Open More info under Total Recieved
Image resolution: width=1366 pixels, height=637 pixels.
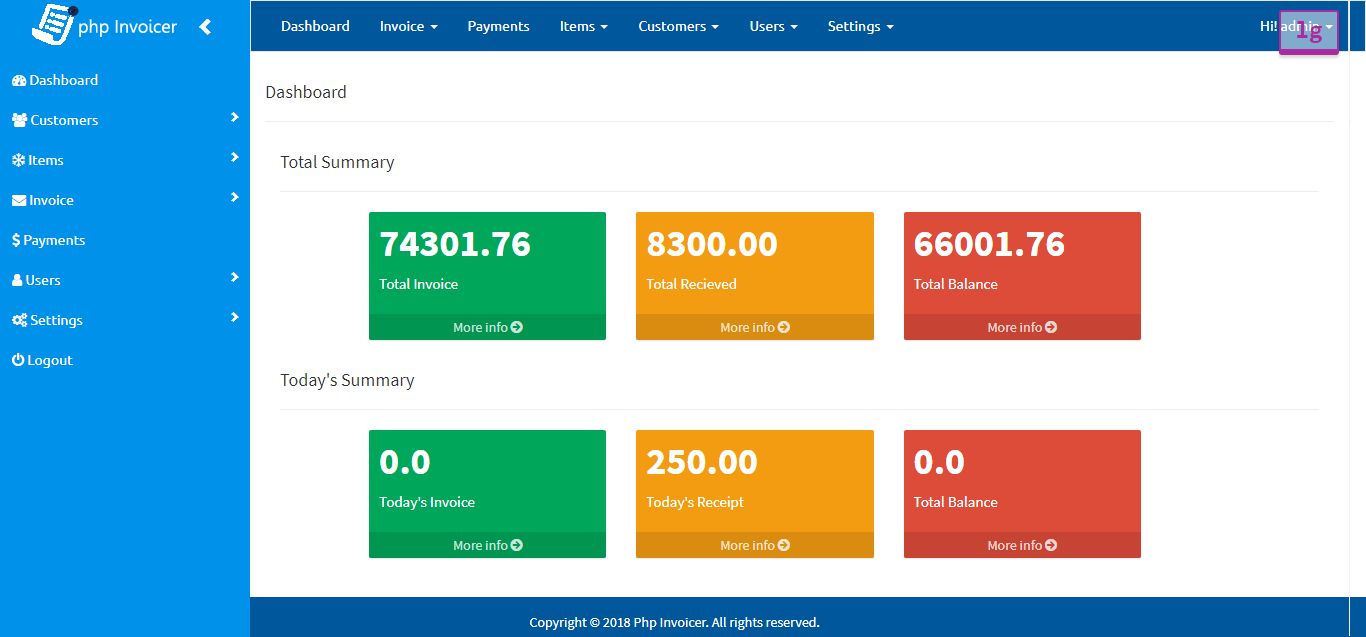coord(754,327)
